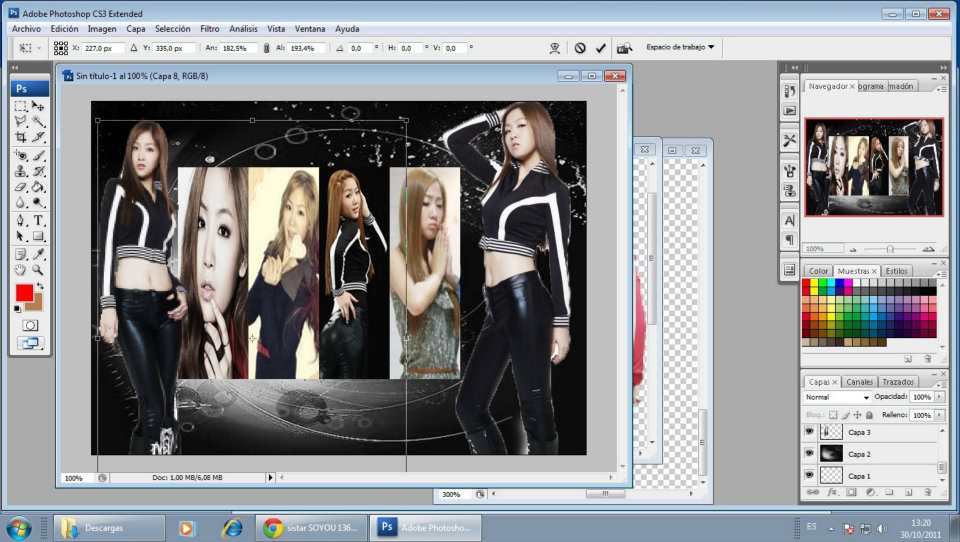Viewport: 960px width, 542px height.
Task: Commit the transform with the checkmark
Action: point(601,48)
